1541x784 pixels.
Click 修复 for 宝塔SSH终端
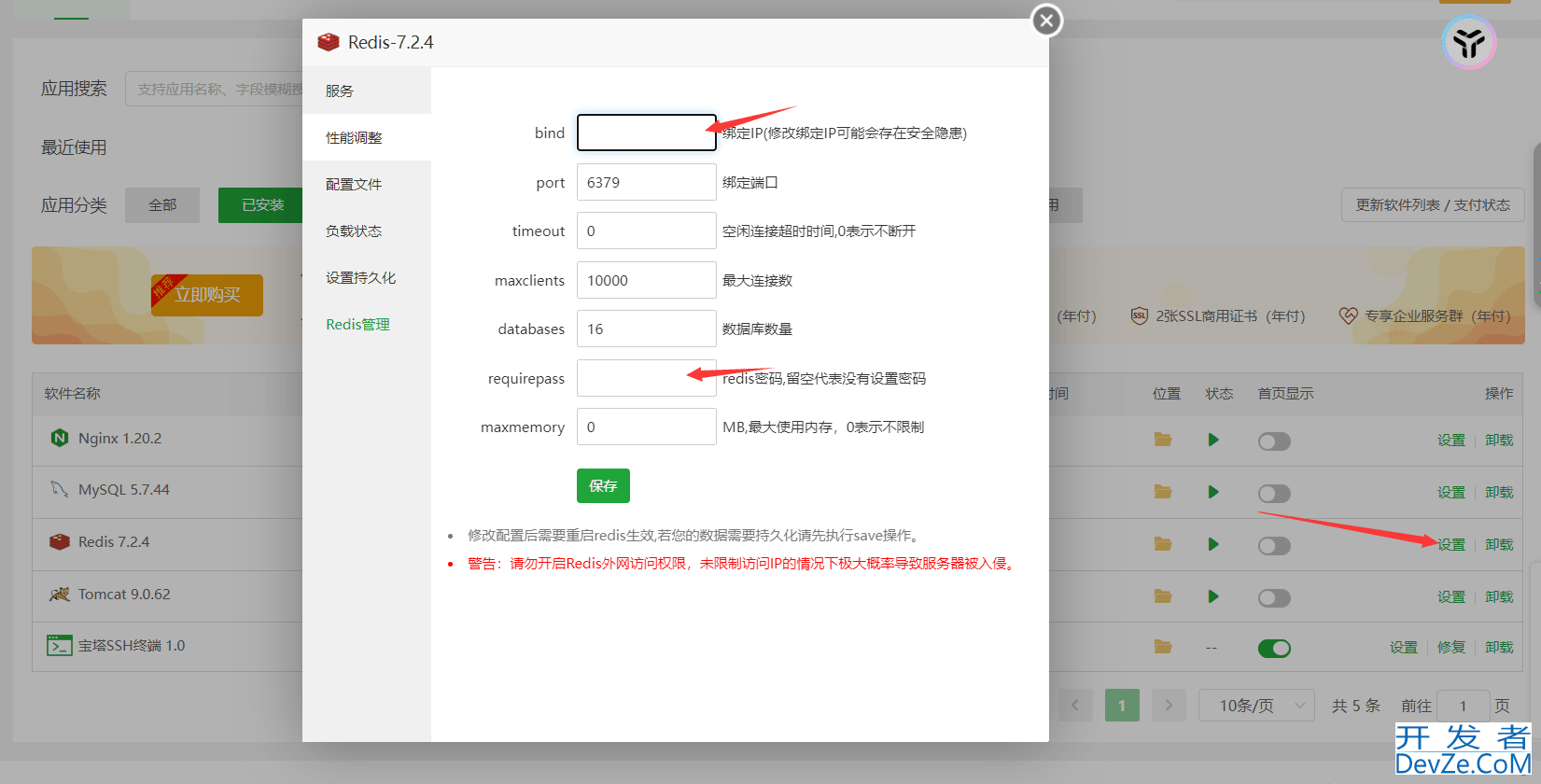click(1451, 647)
